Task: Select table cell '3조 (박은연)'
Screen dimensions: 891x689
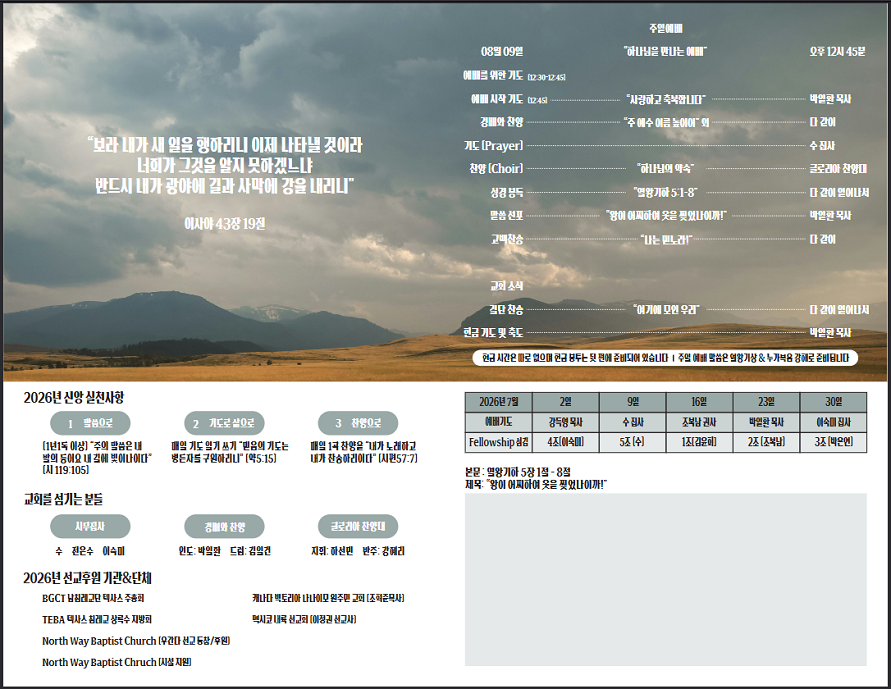Action: 833,442
